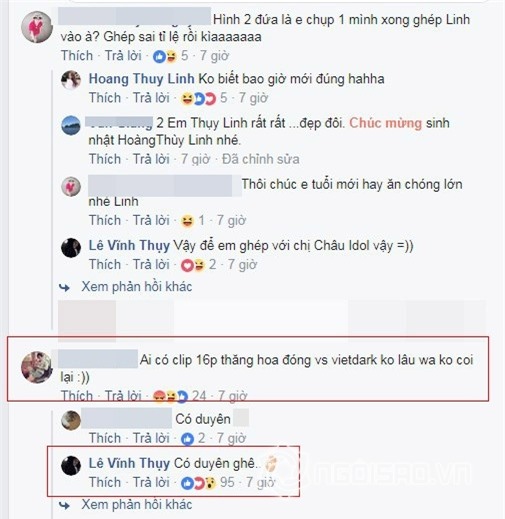Screen dimensions: 505x519
Task: Like Lê Vĩnh Thụy's 'Có duyên ghê' reply
Action: click(x=105, y=482)
